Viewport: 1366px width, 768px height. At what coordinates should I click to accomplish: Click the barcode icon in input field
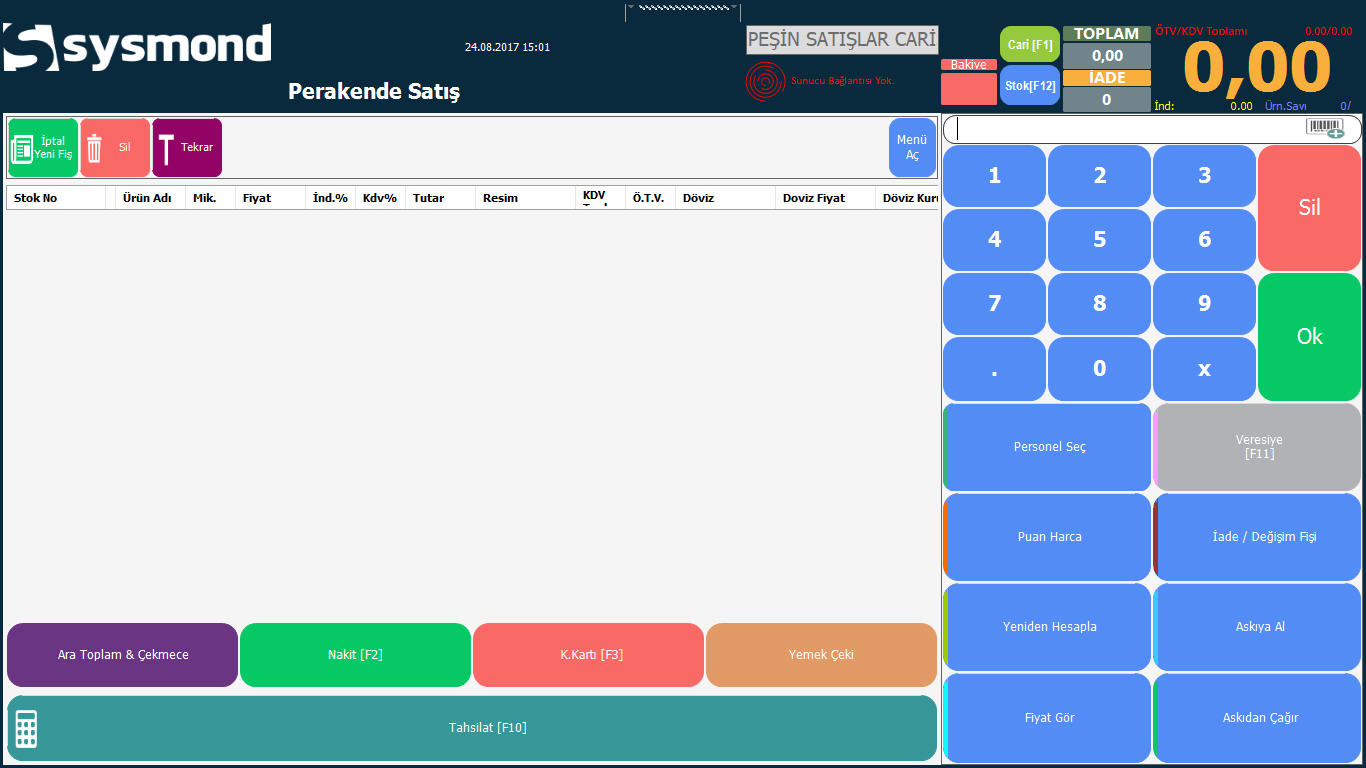pyautogui.click(x=1325, y=128)
